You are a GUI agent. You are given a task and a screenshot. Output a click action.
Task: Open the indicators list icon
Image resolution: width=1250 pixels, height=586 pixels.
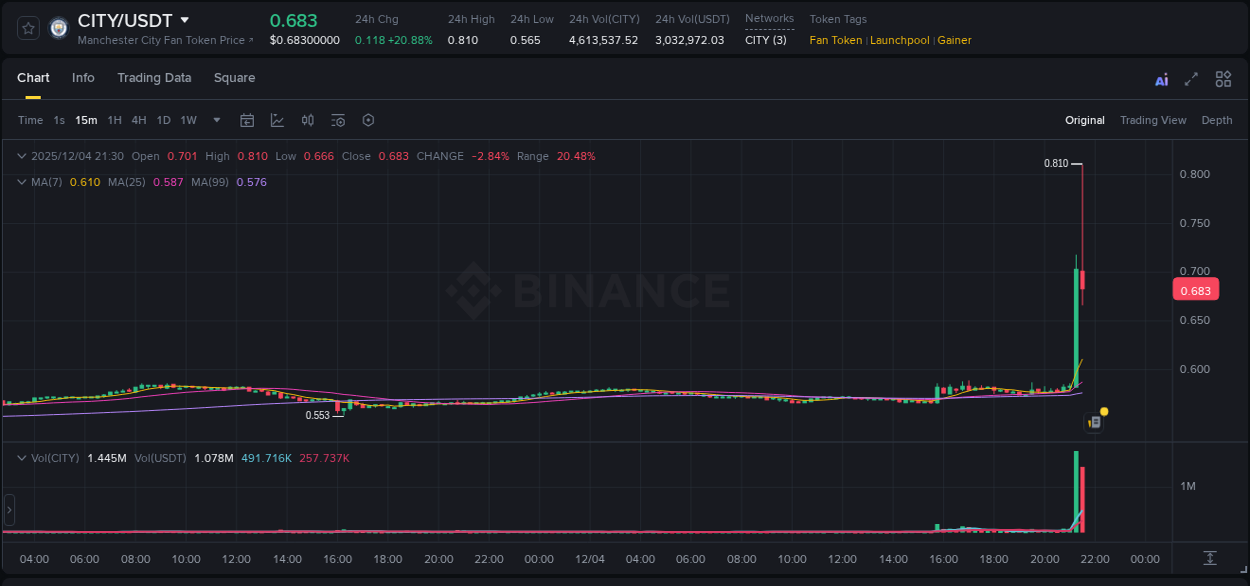pos(338,120)
